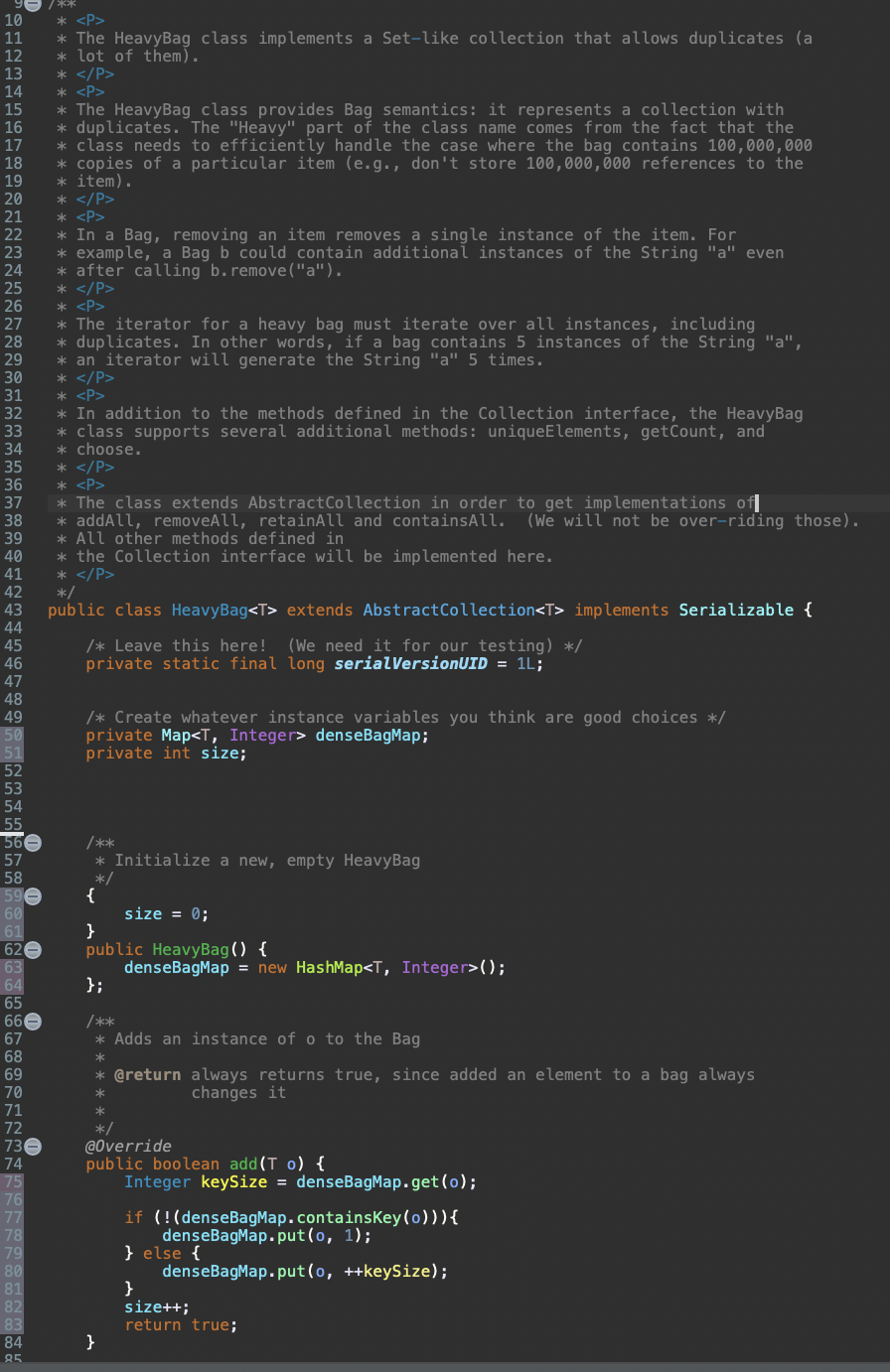This screenshot has height=1372, width=890.
Task: Collapse the add method Javadoc at line 66
Action: click(x=31, y=1021)
